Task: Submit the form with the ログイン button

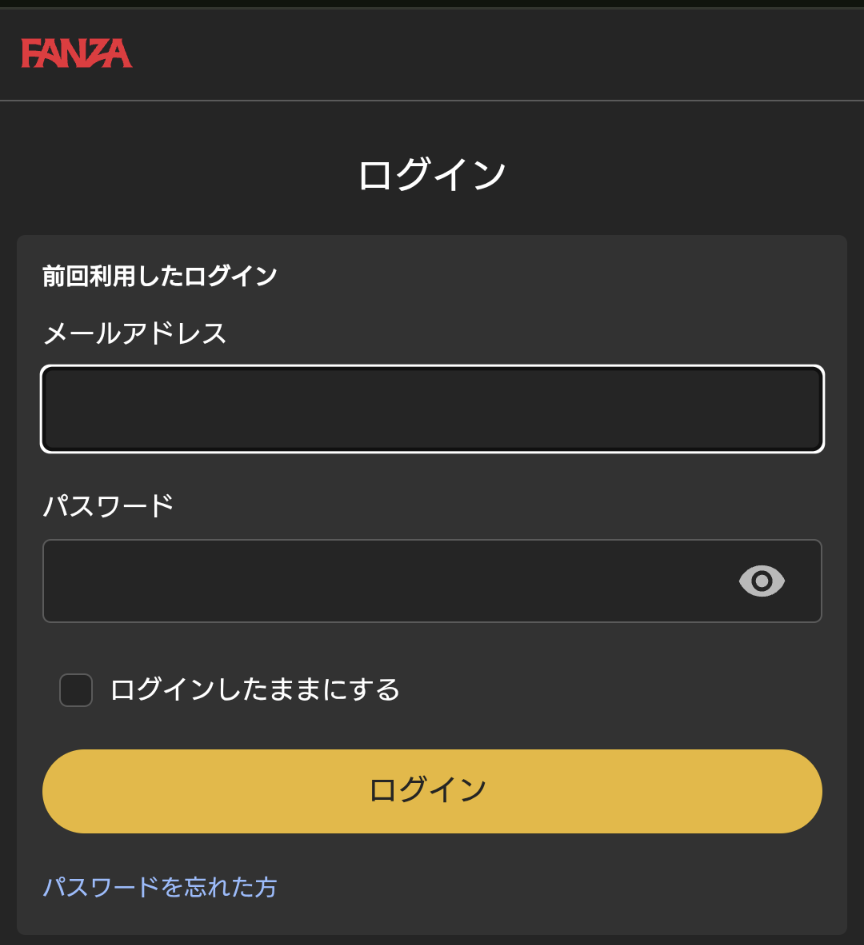Action: click(x=432, y=791)
